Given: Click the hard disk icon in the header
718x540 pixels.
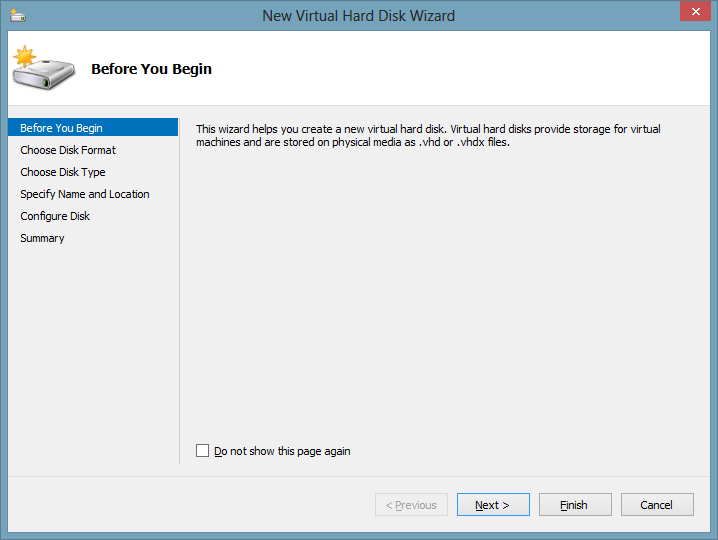Looking at the screenshot, I should [44, 68].
